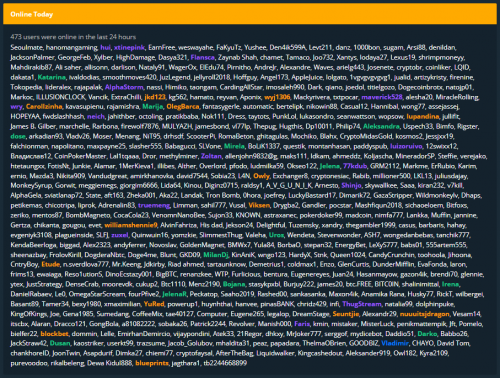
Task: Click the first username Seoulmate
Action: coord(26,47)
